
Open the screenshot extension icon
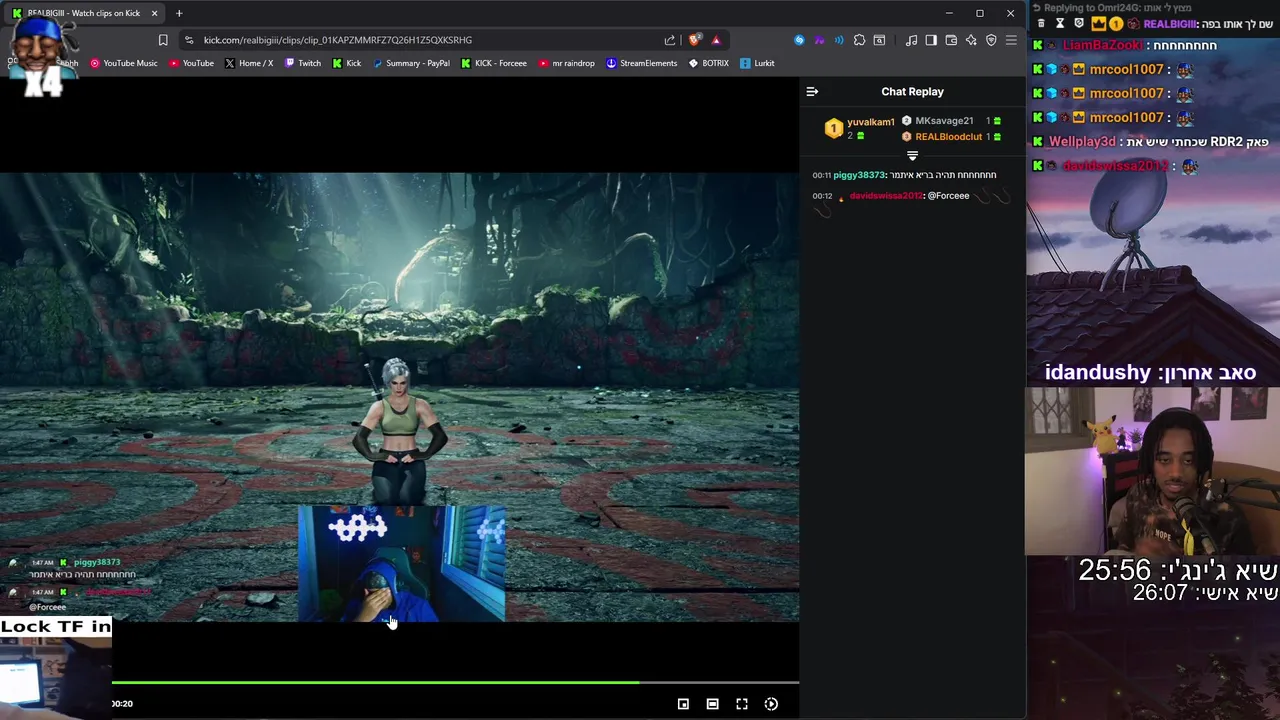coord(879,40)
